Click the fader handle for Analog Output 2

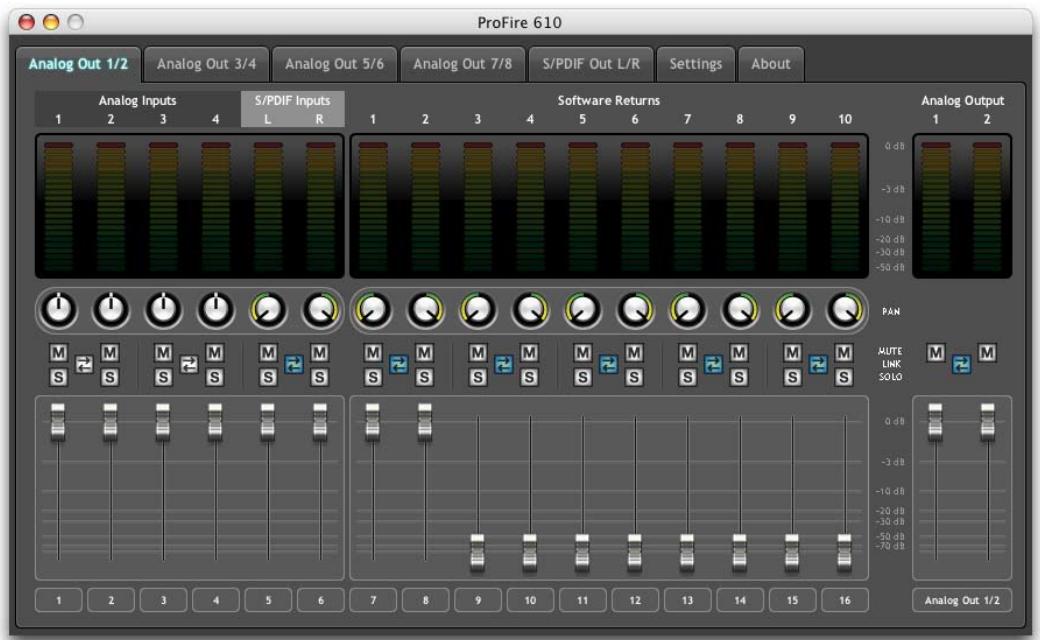[x=988, y=422]
